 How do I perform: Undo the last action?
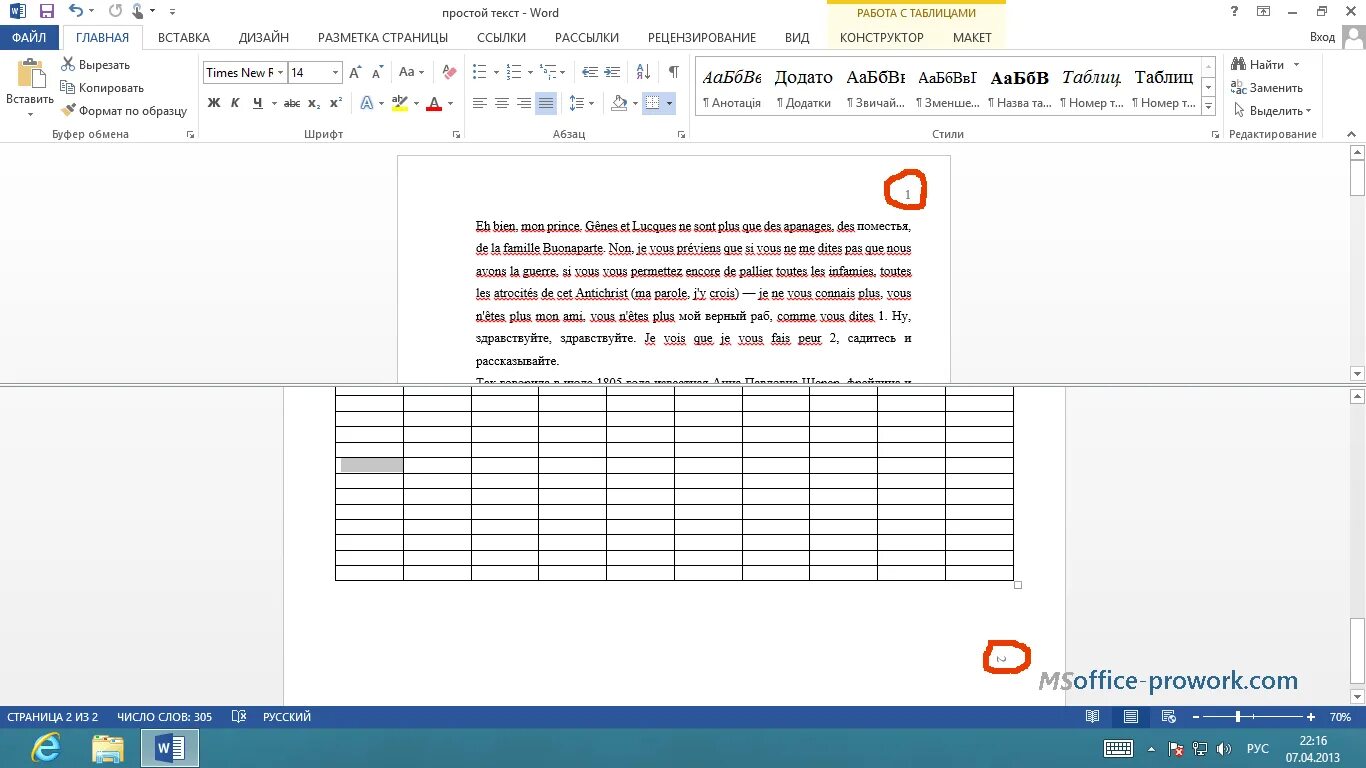point(76,12)
